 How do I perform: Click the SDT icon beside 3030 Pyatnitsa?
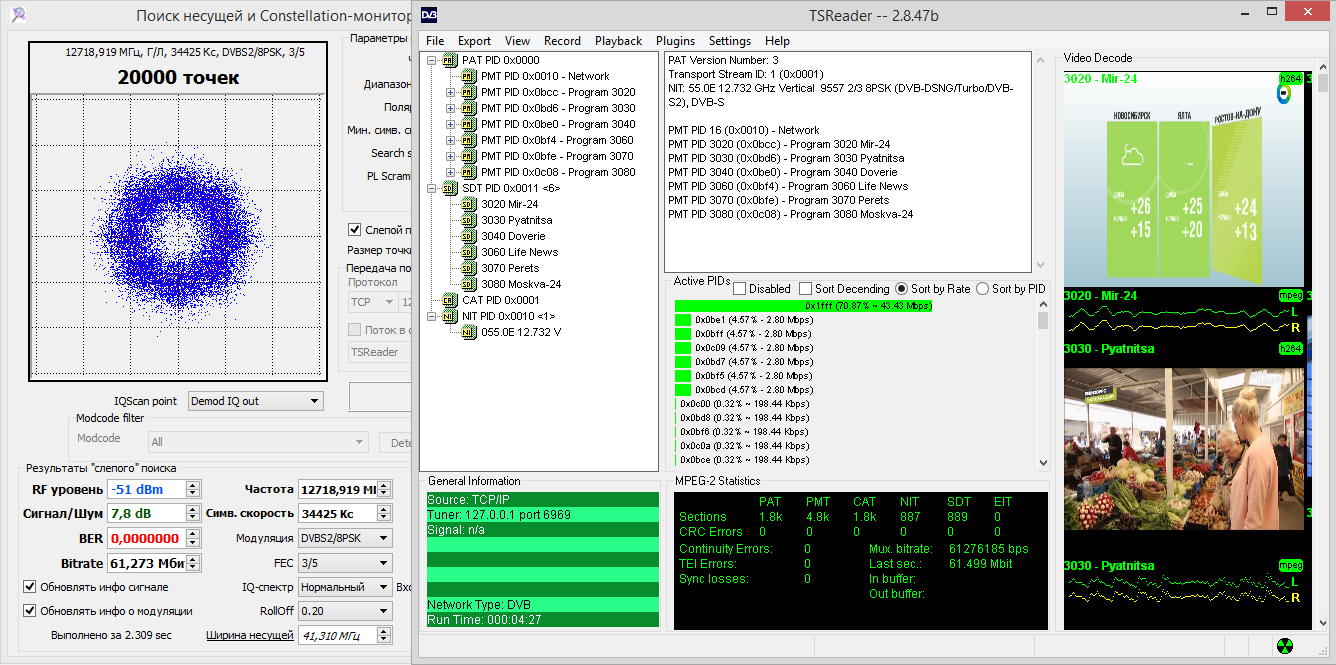(x=467, y=220)
